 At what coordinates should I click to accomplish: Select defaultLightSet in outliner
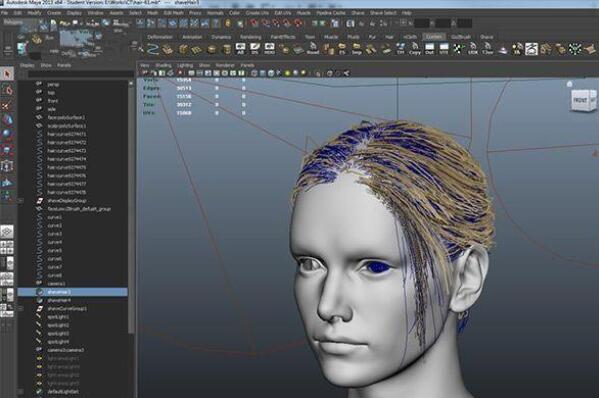click(63, 392)
